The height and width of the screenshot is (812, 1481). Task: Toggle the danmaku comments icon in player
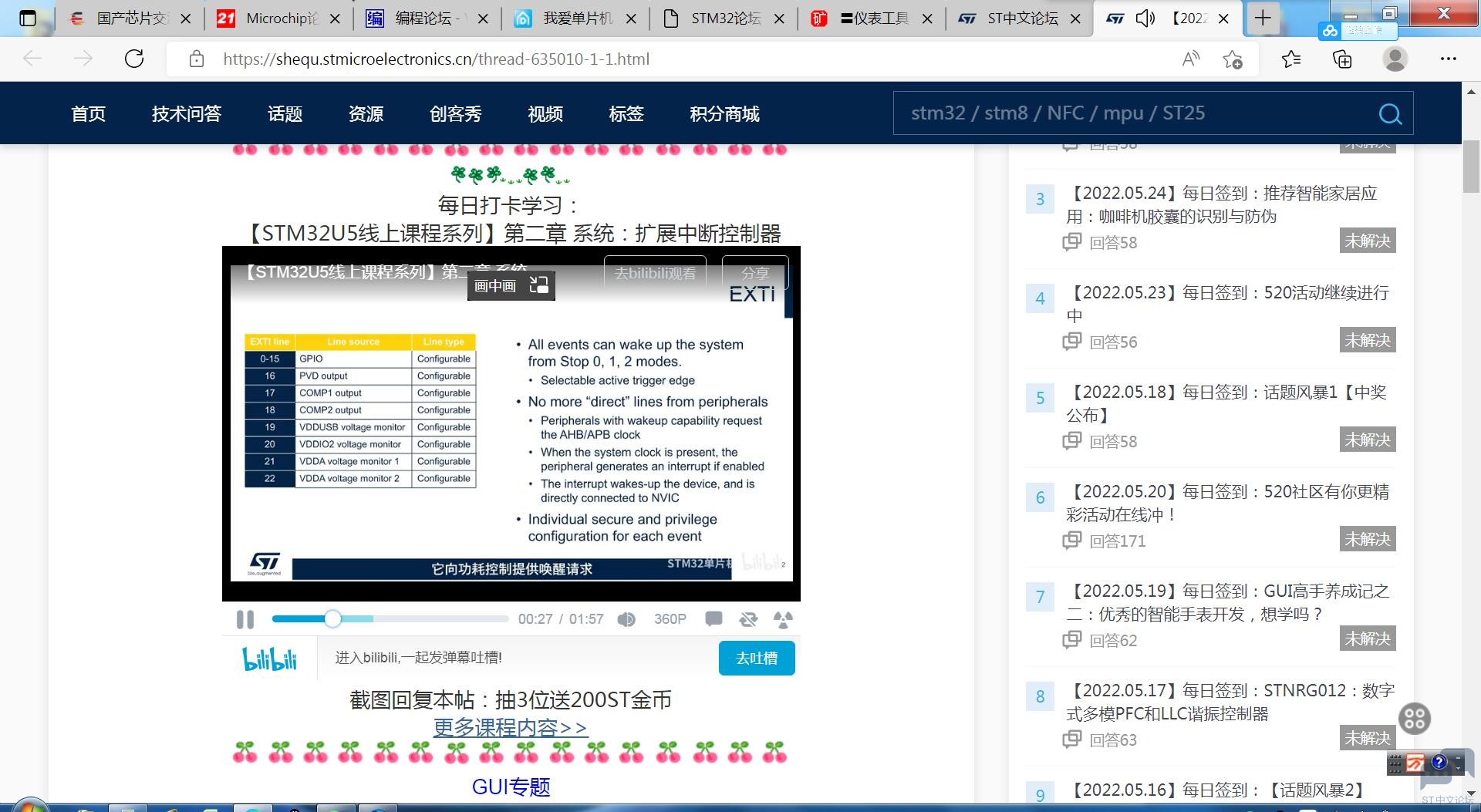pyautogui.click(x=714, y=619)
